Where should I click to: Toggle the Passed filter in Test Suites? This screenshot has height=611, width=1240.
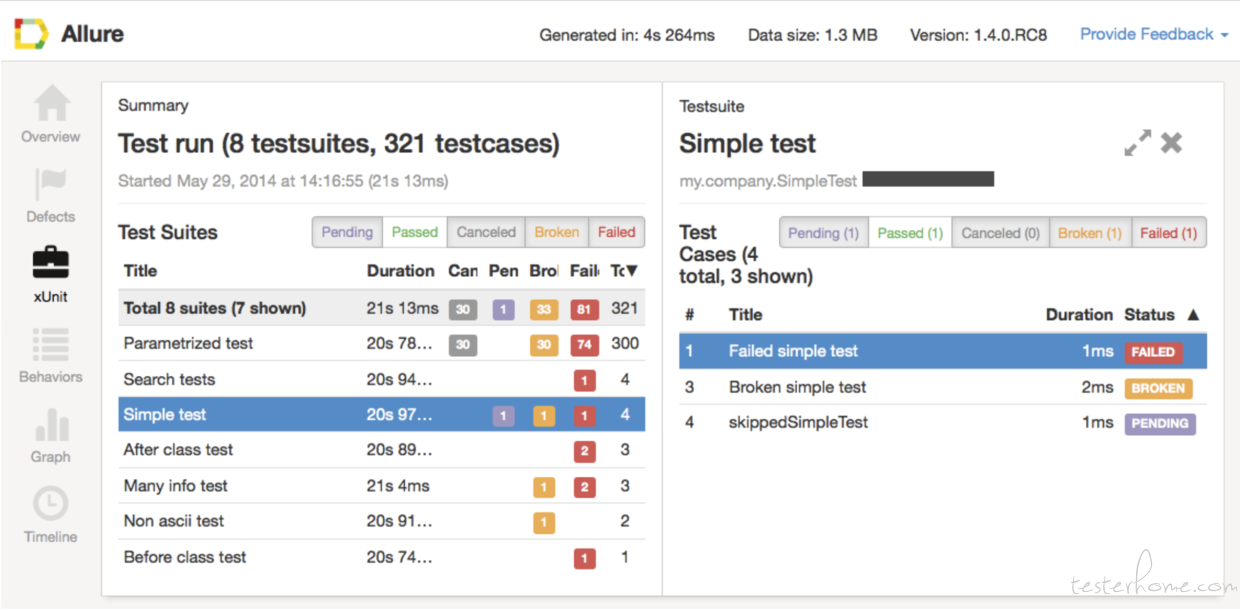(414, 232)
